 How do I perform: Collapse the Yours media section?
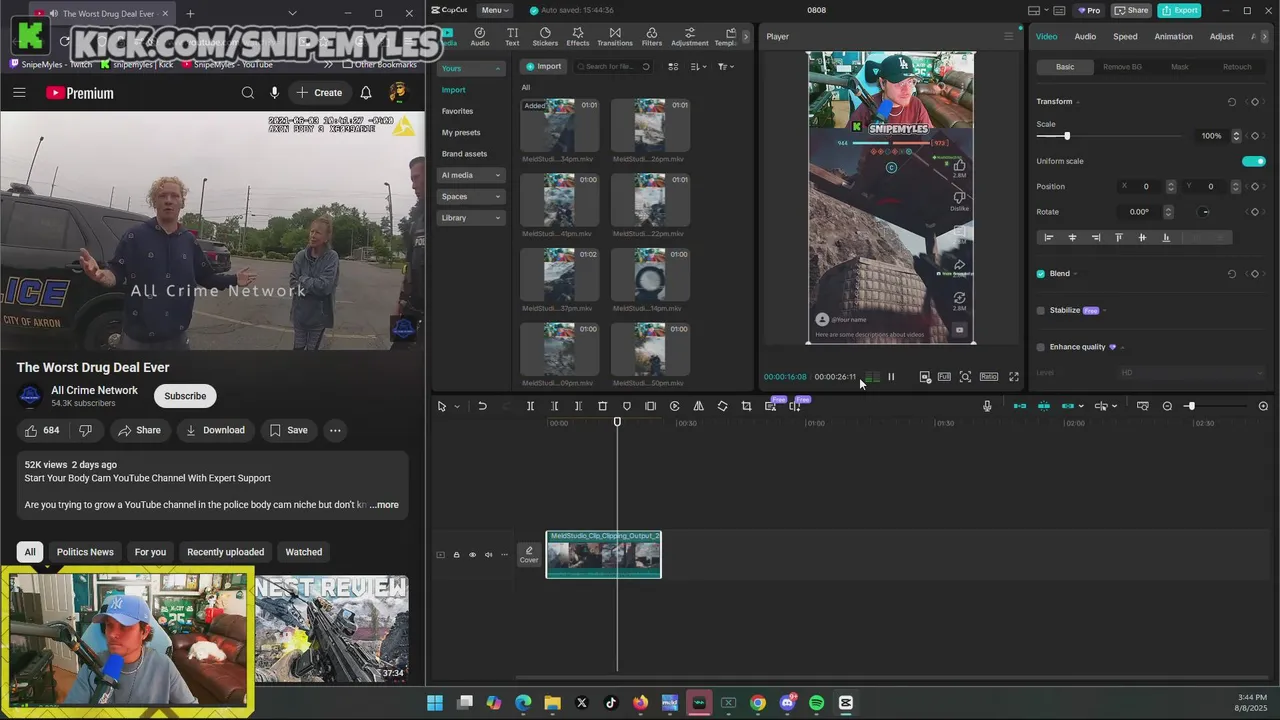471,69
